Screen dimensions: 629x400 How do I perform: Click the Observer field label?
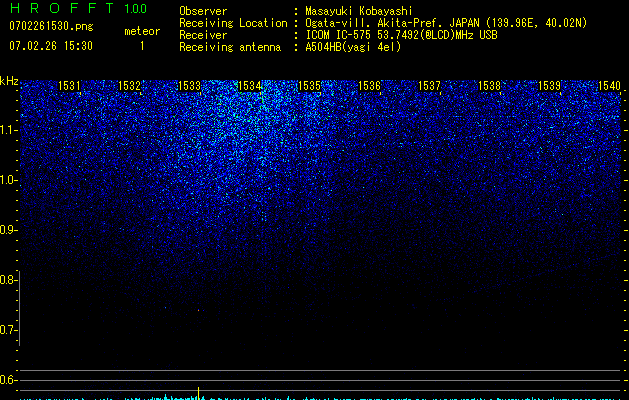(203, 11)
